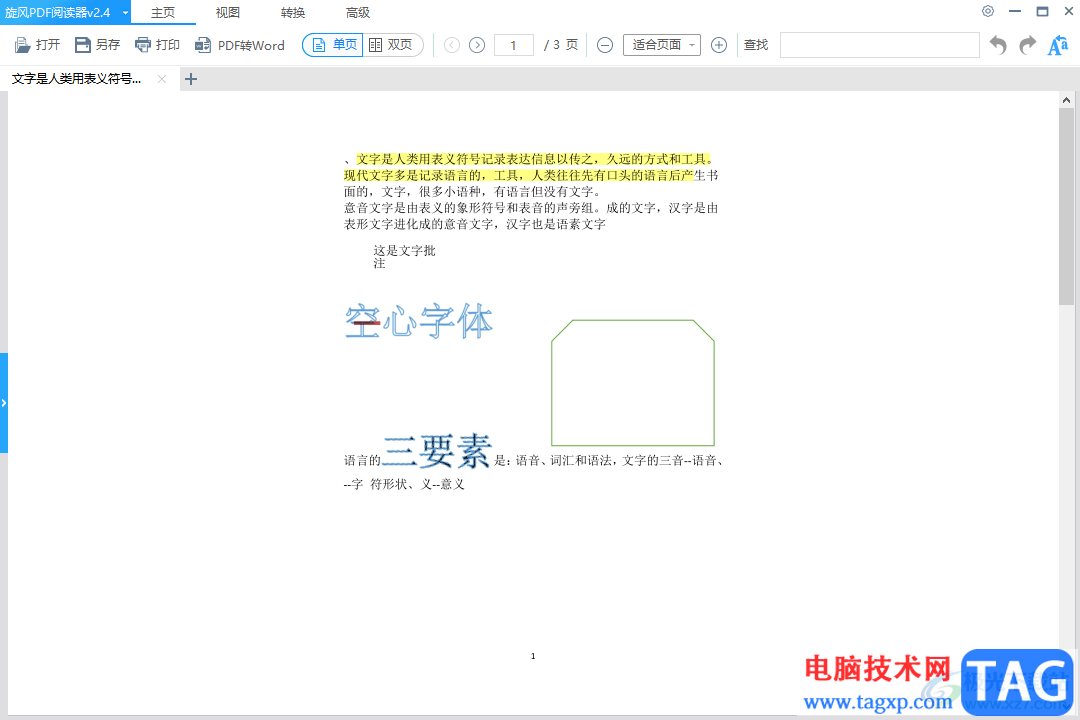The width and height of the screenshot is (1080, 720).
Task: Open the 视图 tab
Action: click(x=228, y=12)
